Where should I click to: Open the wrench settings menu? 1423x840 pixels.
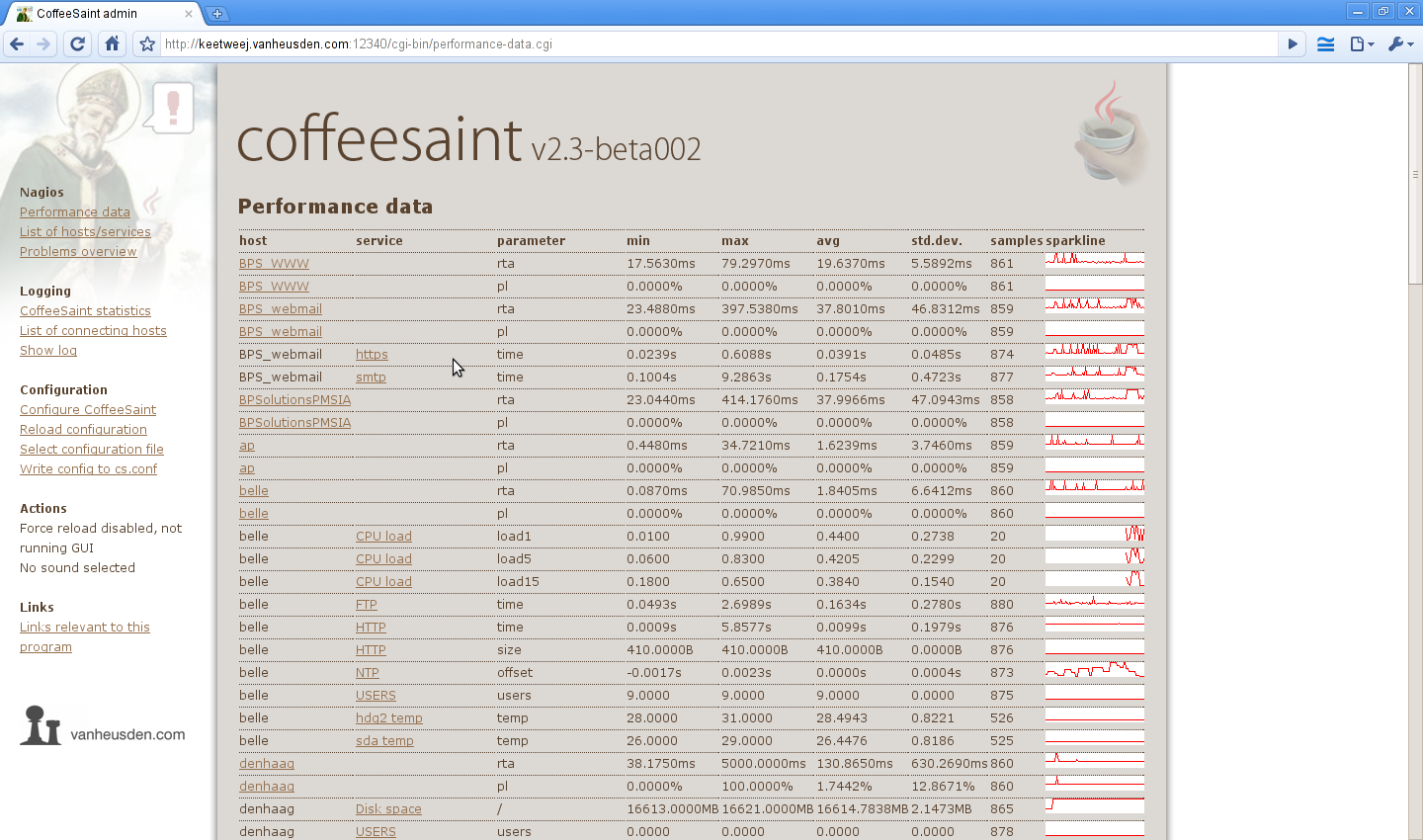point(1400,43)
